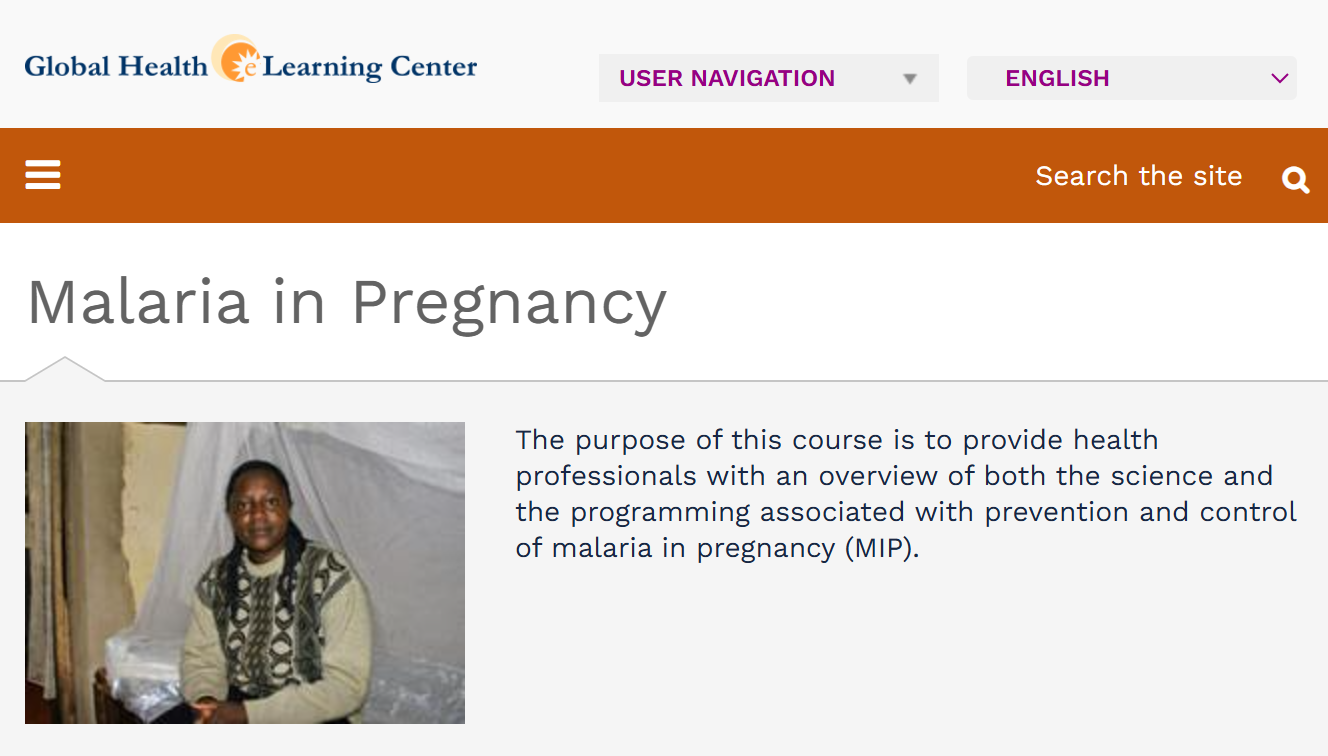Image resolution: width=1328 pixels, height=756 pixels.
Task: Click the pointer notch below the title
Action: tap(64, 369)
